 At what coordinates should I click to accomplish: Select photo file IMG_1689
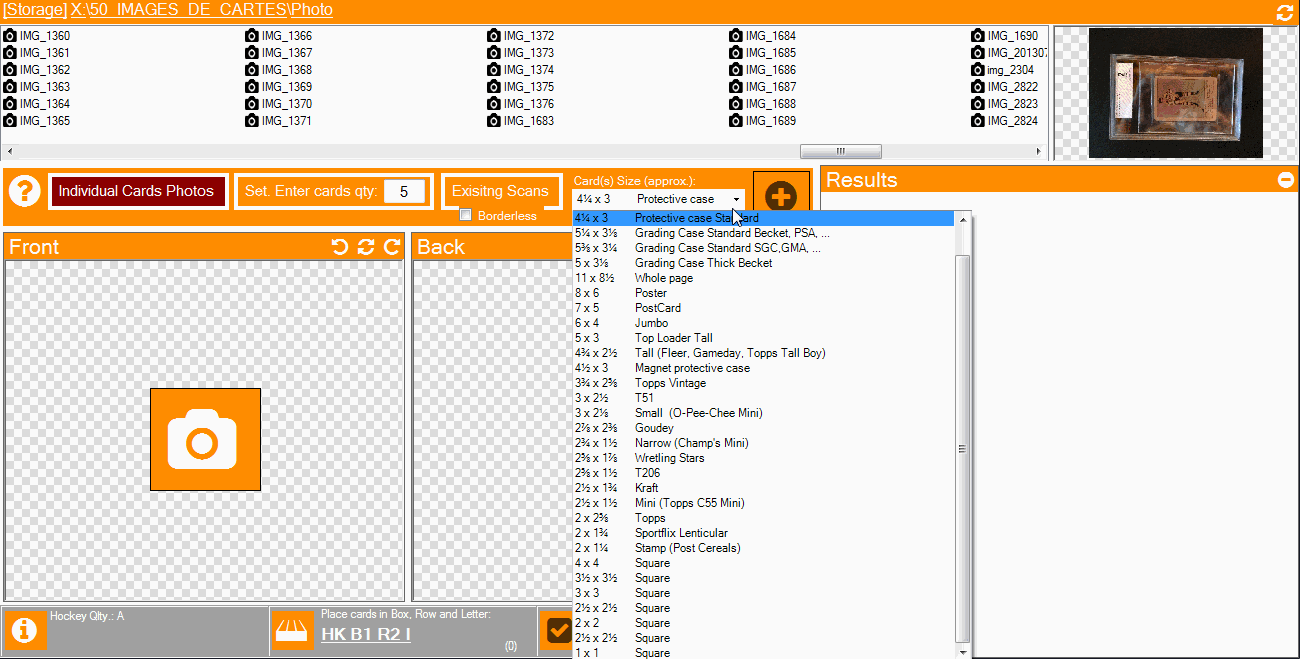pos(763,121)
